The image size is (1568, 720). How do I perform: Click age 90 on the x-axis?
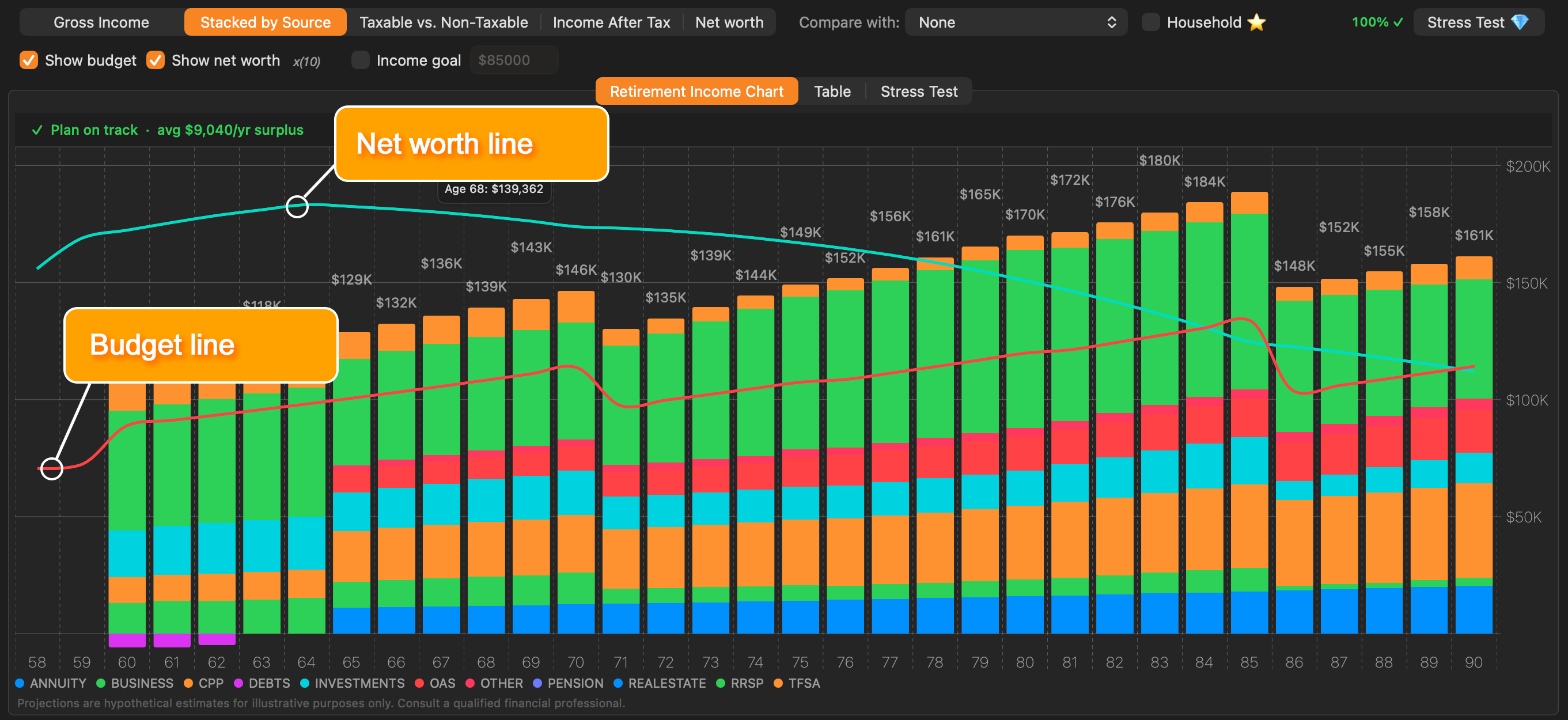pos(1474,662)
